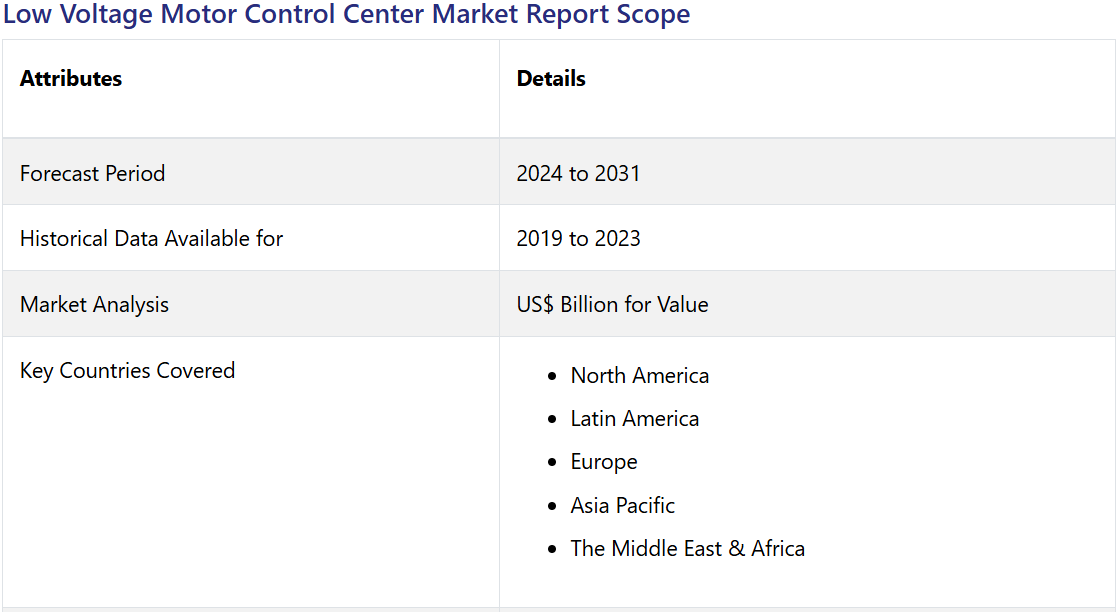Click the Low Voltage Motor Control Center heading

click(x=346, y=15)
